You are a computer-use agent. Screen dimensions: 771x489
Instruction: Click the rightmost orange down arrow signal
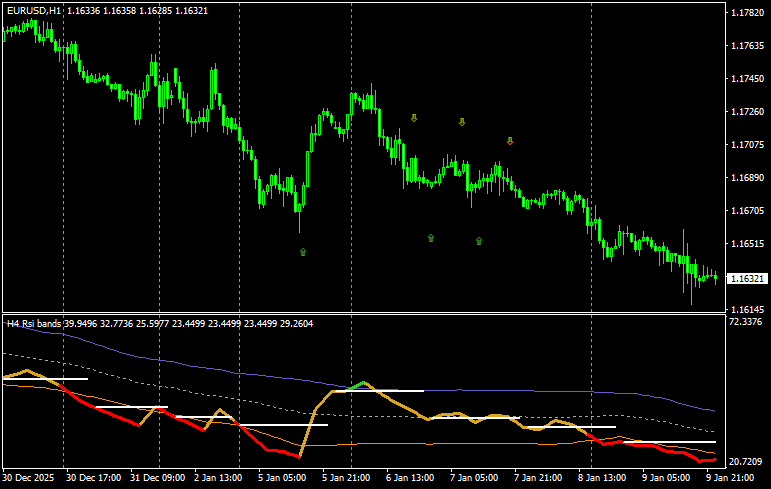[510, 141]
